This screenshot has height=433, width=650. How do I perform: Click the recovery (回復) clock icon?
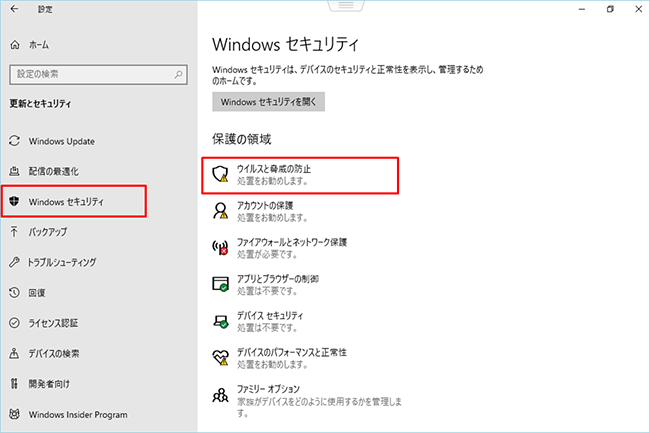[15, 293]
